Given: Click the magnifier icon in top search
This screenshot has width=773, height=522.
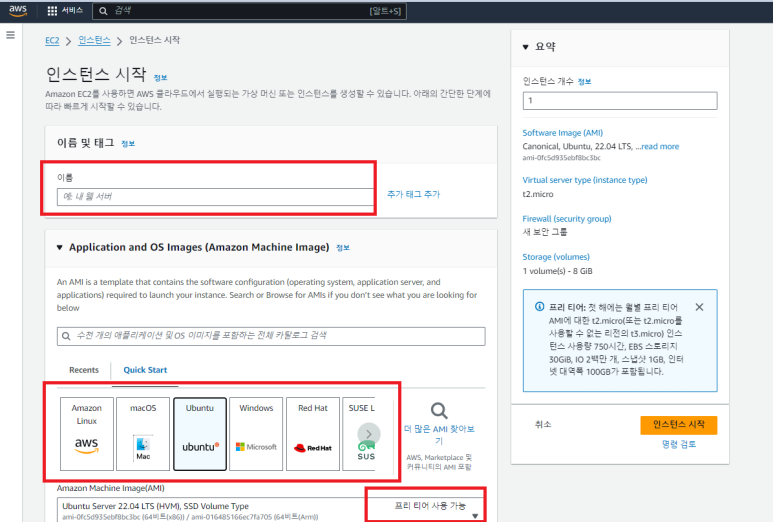Looking at the screenshot, I should pos(103,11).
